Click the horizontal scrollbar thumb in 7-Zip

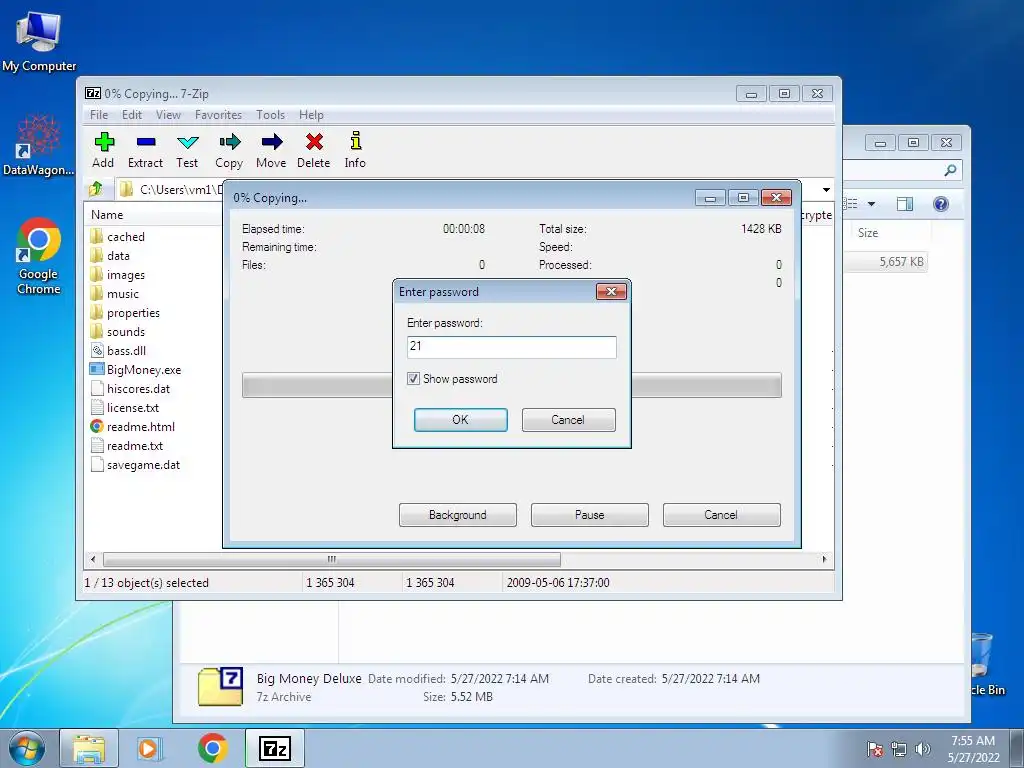point(332,560)
